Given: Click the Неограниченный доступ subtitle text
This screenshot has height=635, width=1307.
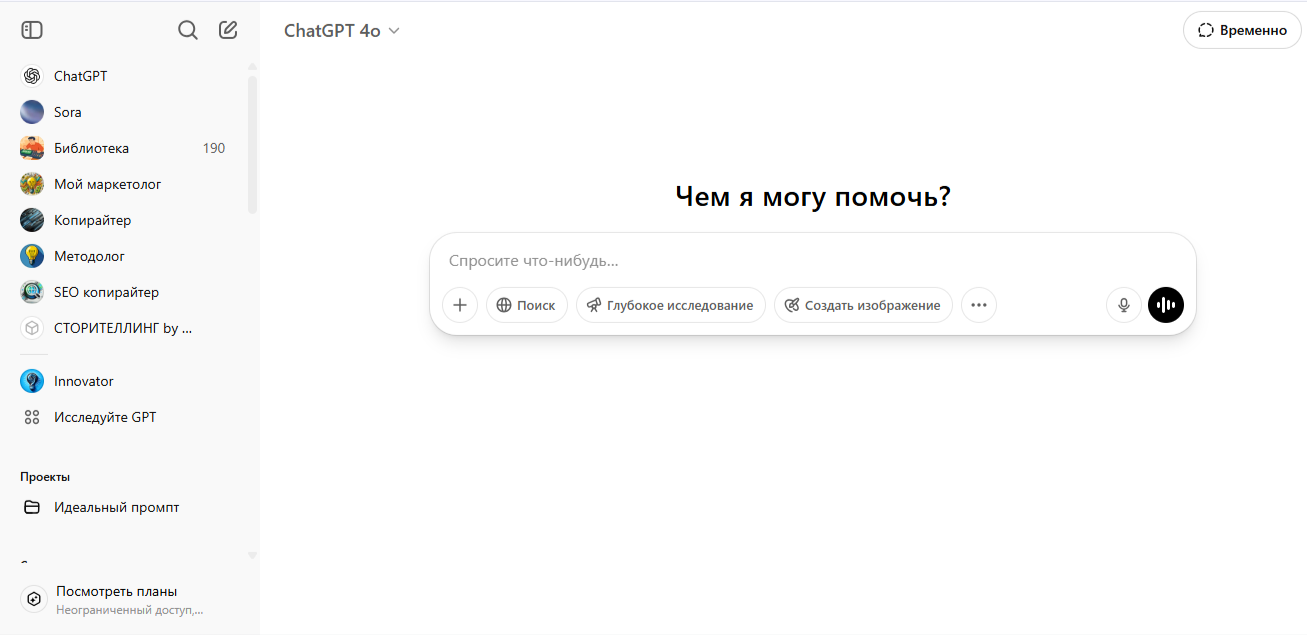Looking at the screenshot, I should tap(130, 609).
